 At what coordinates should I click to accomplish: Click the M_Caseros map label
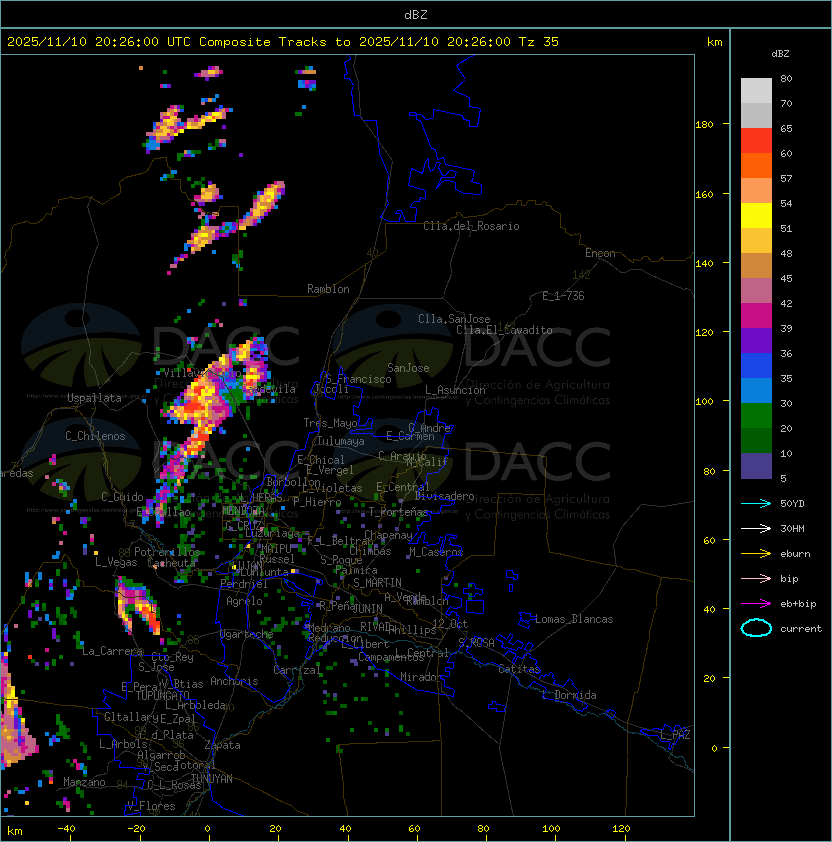click(436, 552)
